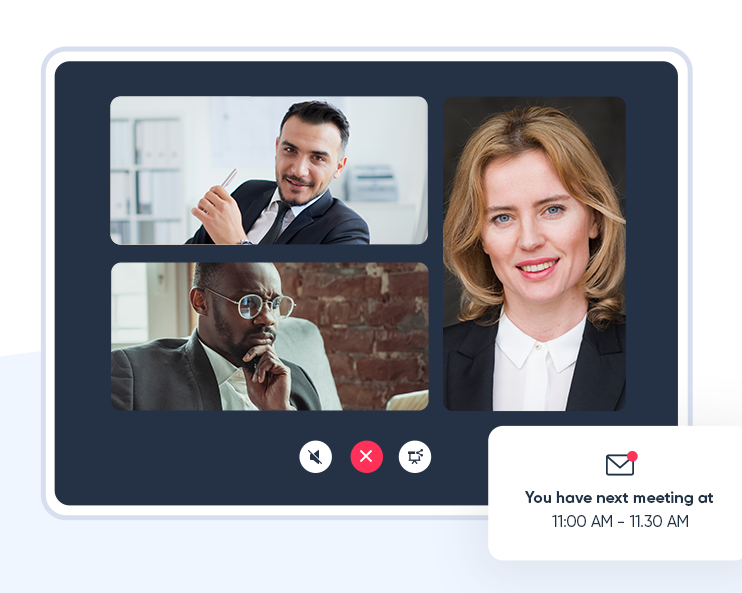Viewport: 742px width, 593px height.
Task: Click the red unread dot on the envelope
Action: click(632, 456)
